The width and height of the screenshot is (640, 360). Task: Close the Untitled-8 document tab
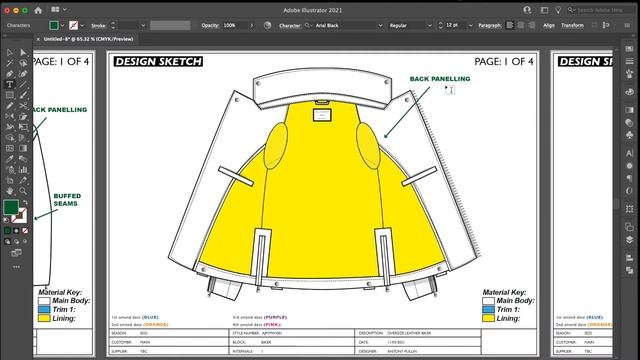click(x=38, y=39)
